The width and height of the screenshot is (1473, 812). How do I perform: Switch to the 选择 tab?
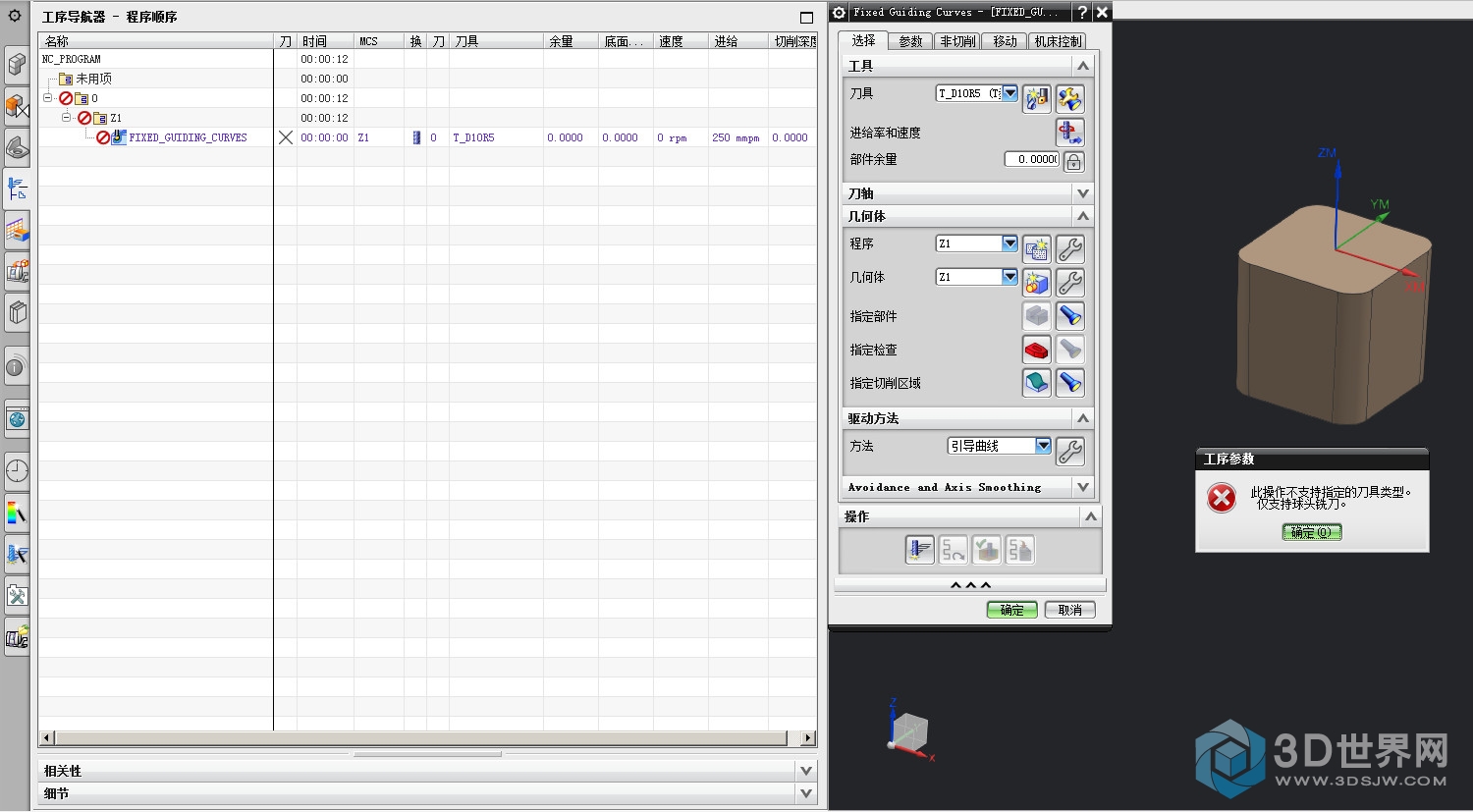pos(863,40)
